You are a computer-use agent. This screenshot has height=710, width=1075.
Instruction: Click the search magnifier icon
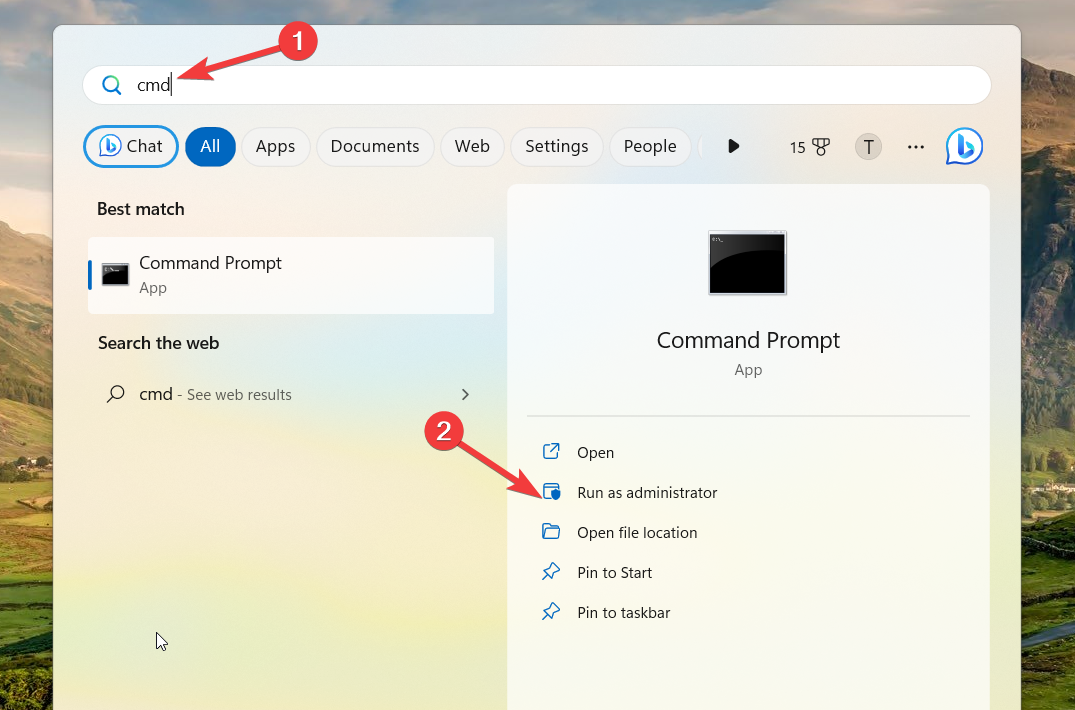coord(111,85)
